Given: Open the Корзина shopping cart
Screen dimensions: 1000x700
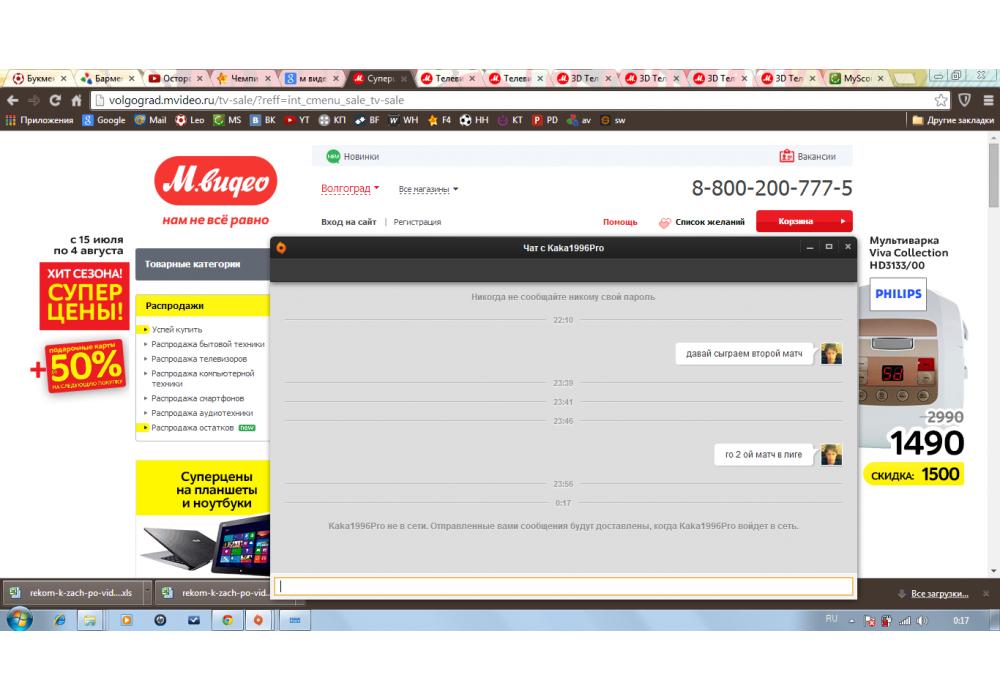Looking at the screenshot, I should tap(803, 221).
